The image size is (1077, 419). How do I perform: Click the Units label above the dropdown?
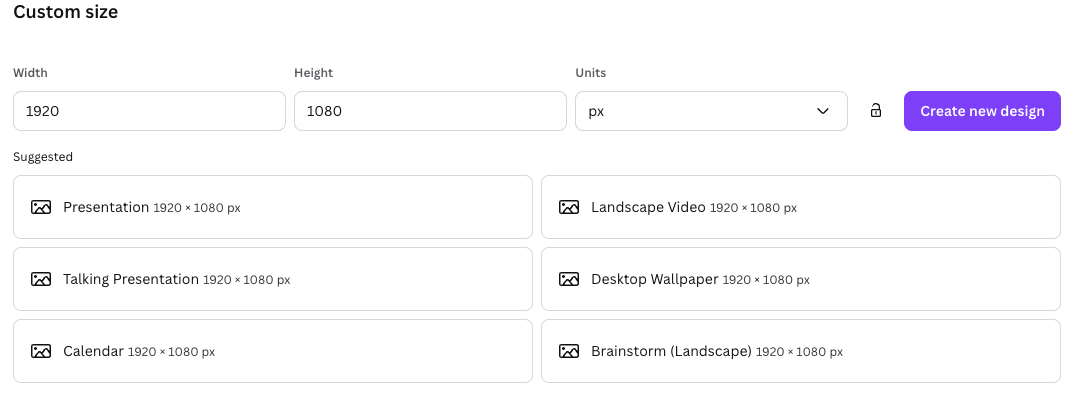[x=591, y=73]
